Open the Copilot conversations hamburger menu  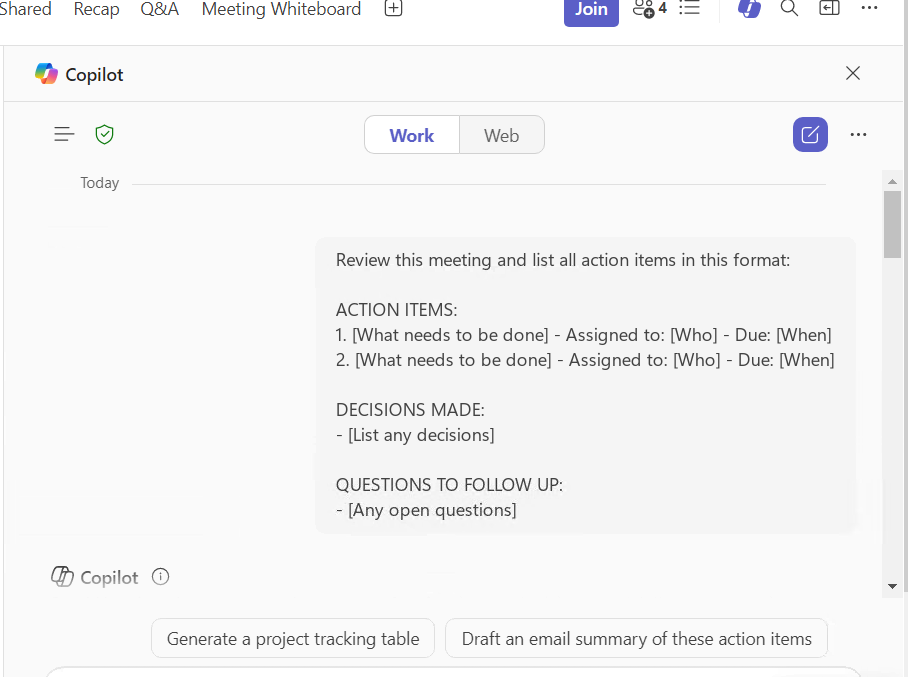(64, 134)
